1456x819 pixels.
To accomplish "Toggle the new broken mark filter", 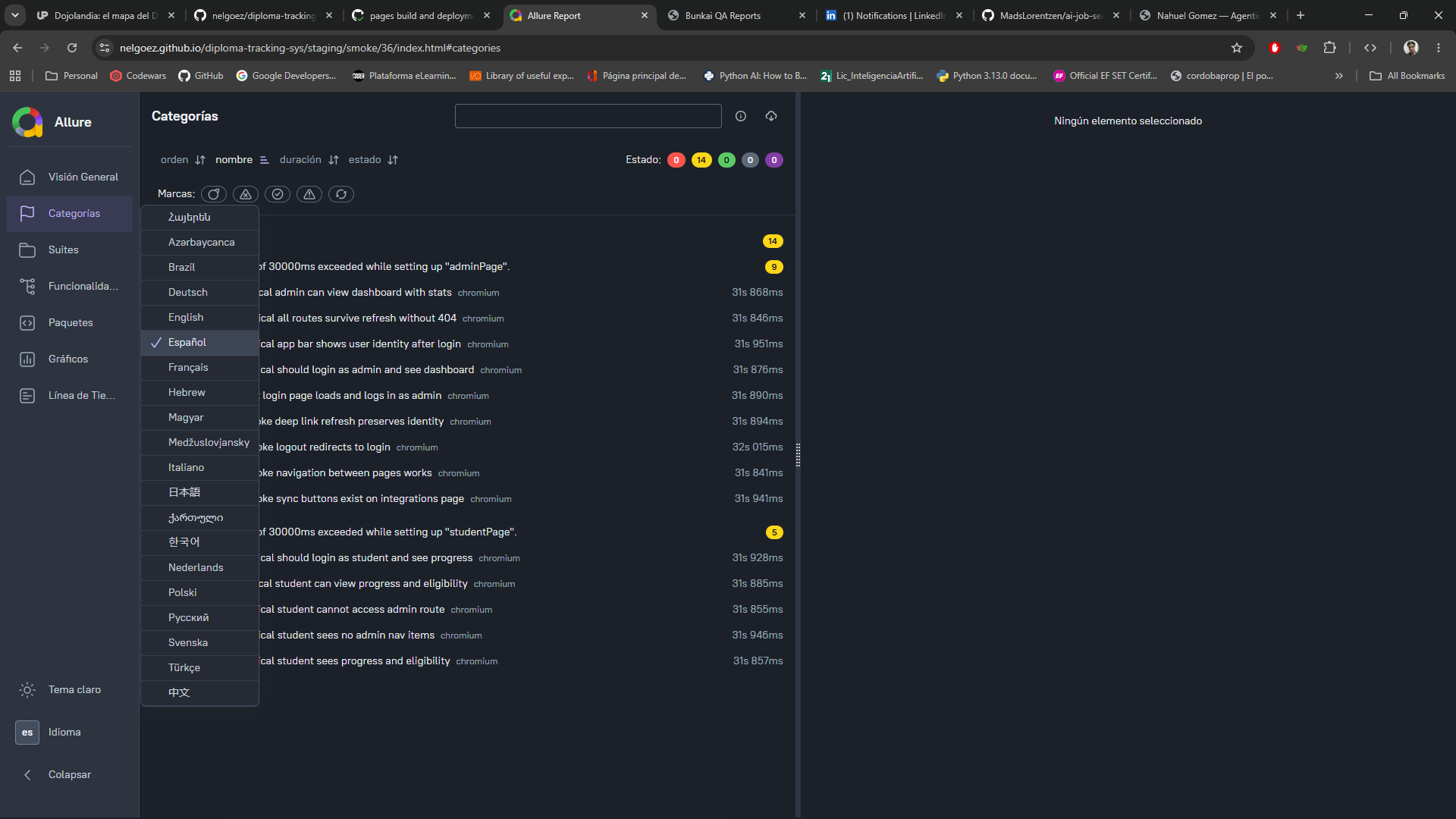I will [x=309, y=194].
